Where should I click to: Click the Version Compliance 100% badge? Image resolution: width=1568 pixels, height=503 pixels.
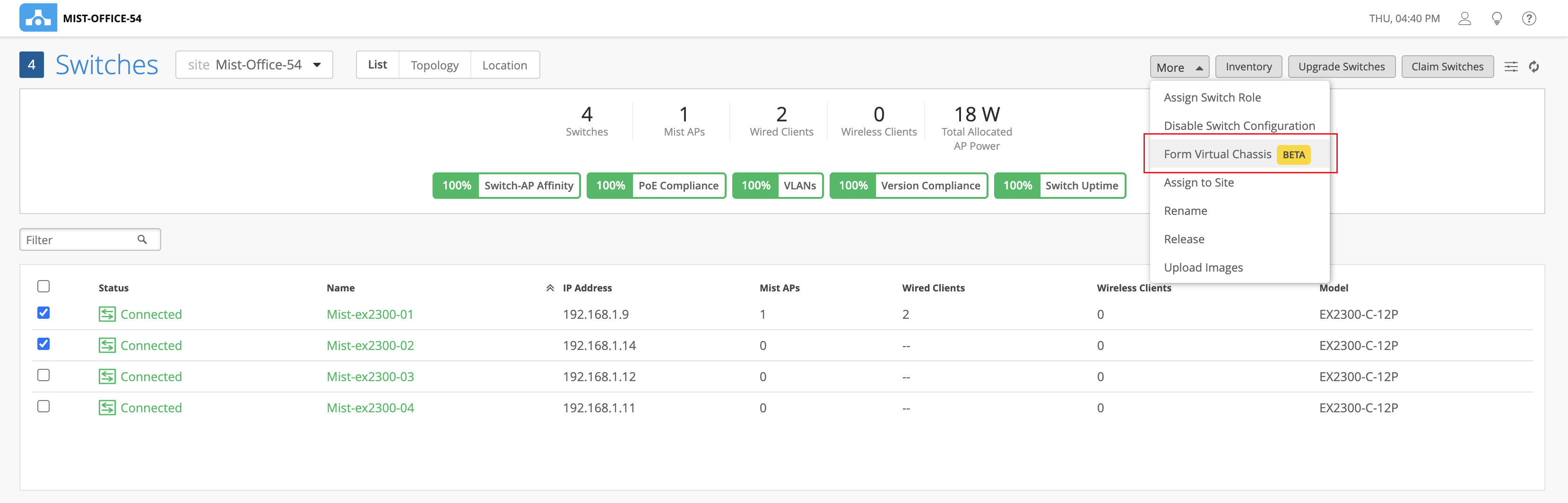pos(909,186)
